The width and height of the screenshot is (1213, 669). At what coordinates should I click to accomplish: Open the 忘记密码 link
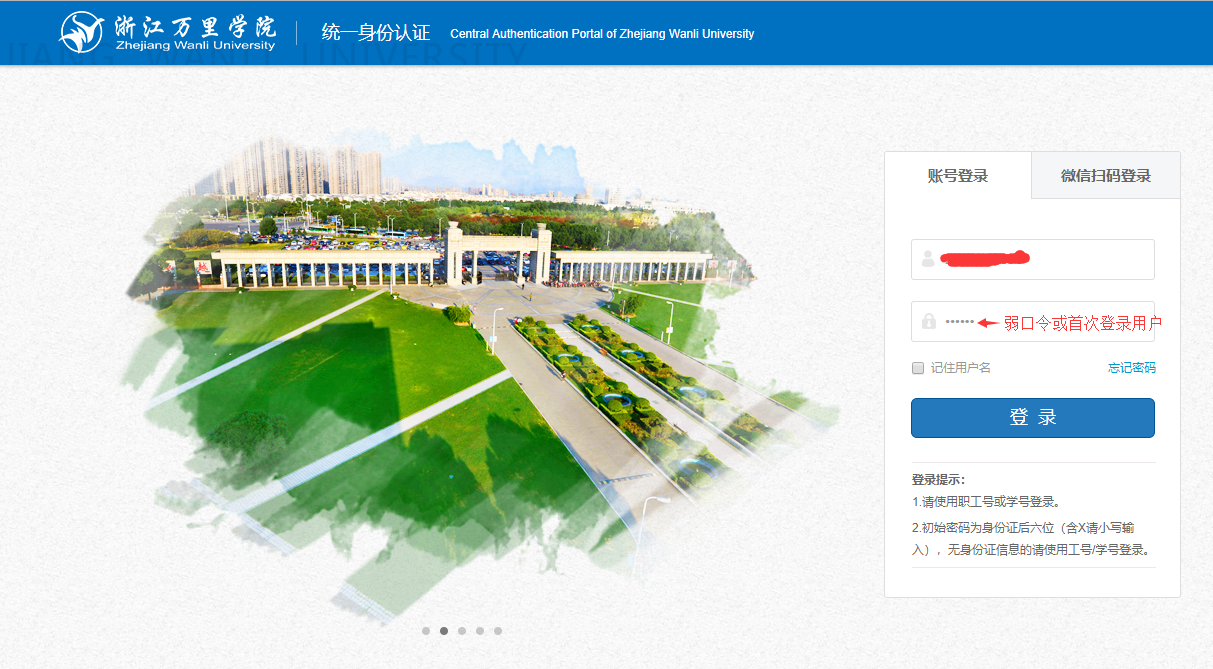point(1131,368)
